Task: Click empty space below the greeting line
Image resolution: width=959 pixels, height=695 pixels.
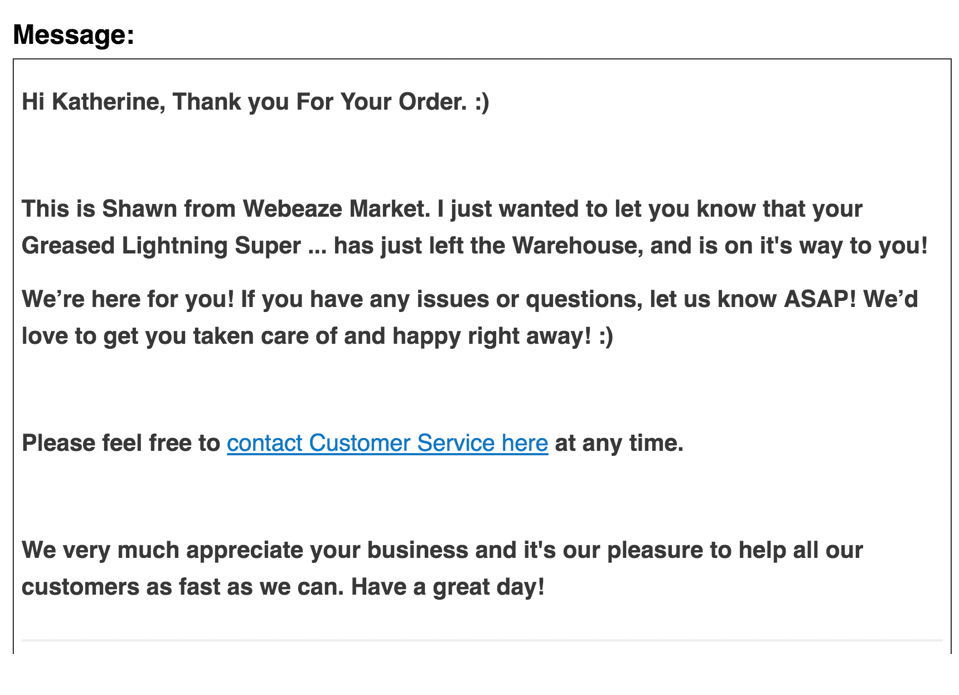Action: [x=482, y=155]
